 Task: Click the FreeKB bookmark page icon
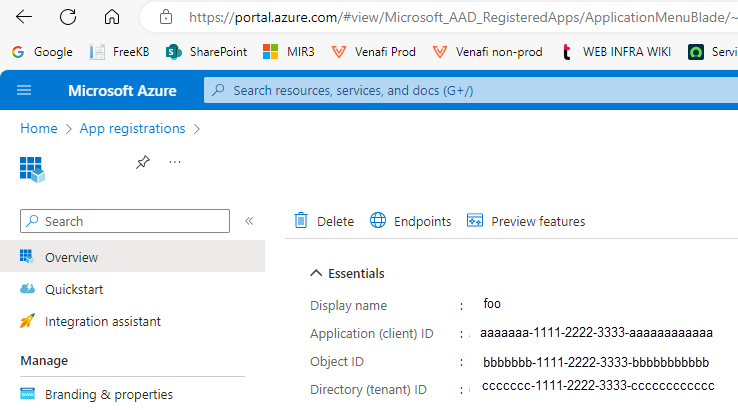[97, 52]
